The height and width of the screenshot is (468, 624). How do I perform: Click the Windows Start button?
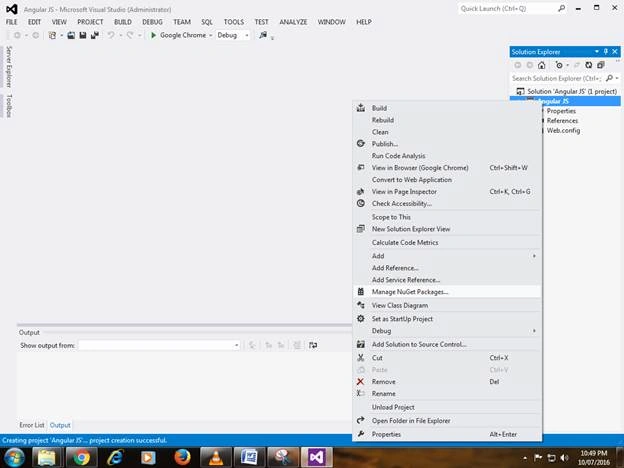pos(14,458)
